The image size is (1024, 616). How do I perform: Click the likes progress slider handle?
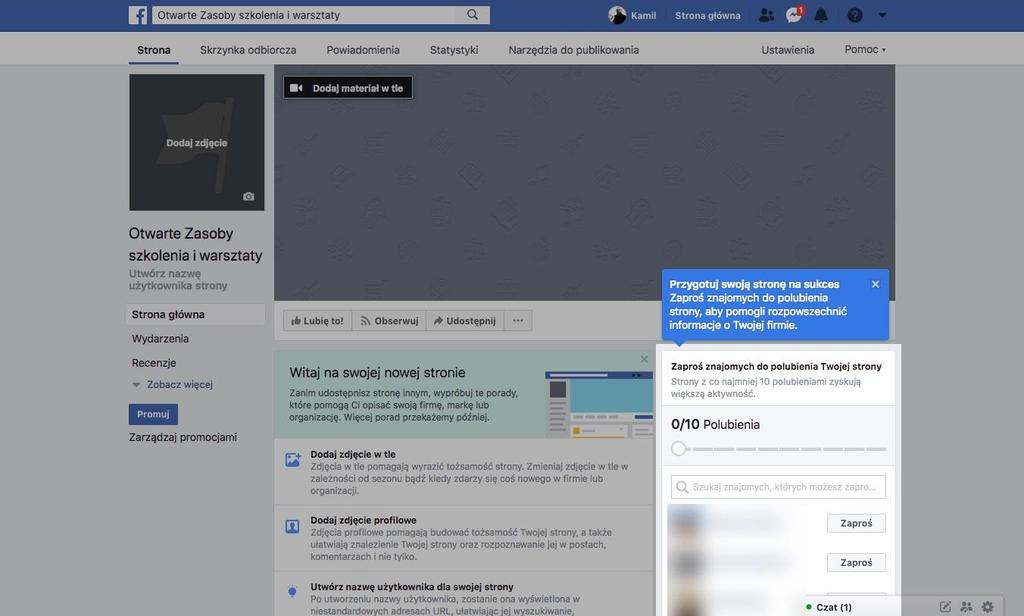pyautogui.click(x=679, y=449)
